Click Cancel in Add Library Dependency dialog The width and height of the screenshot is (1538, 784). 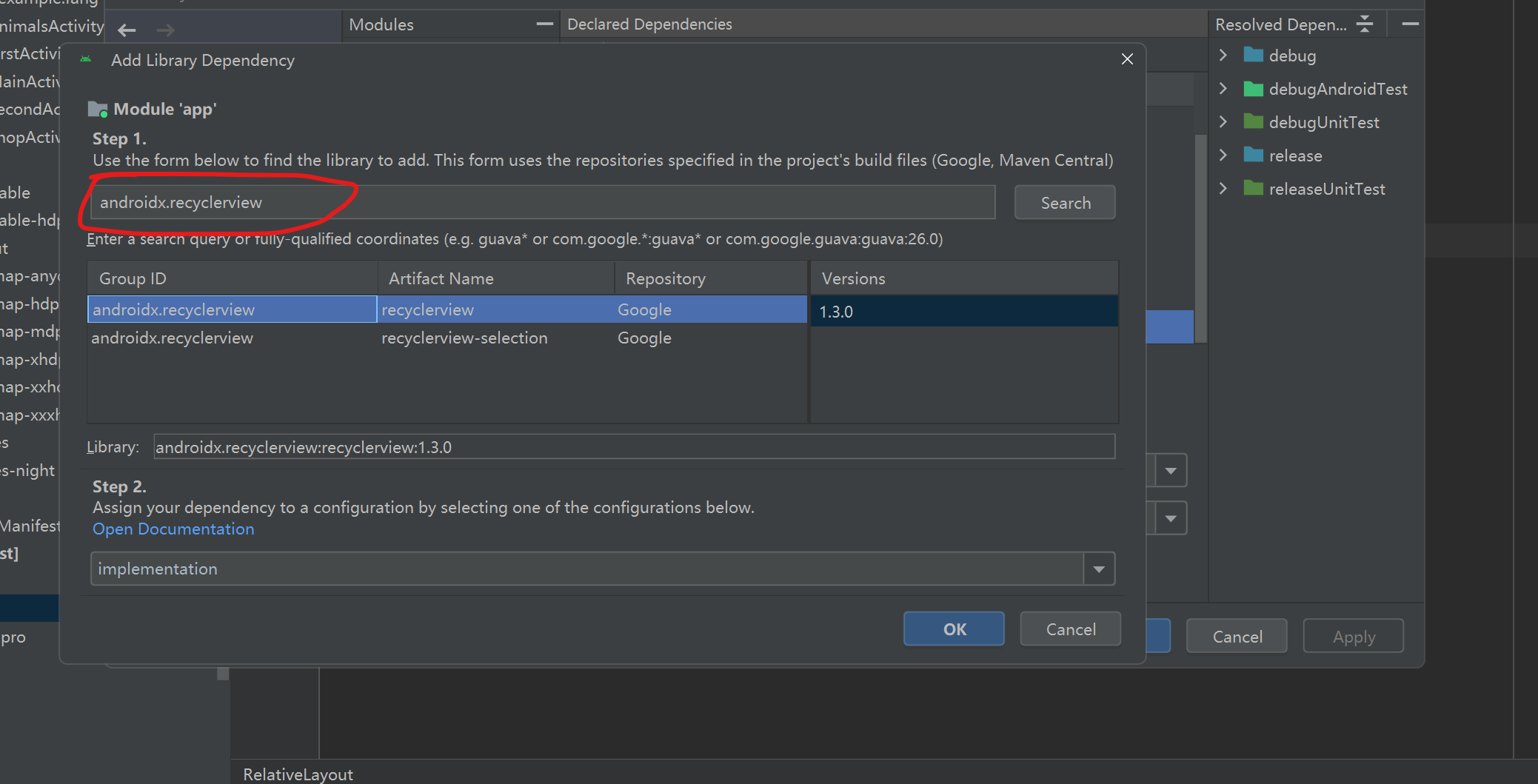1070,629
